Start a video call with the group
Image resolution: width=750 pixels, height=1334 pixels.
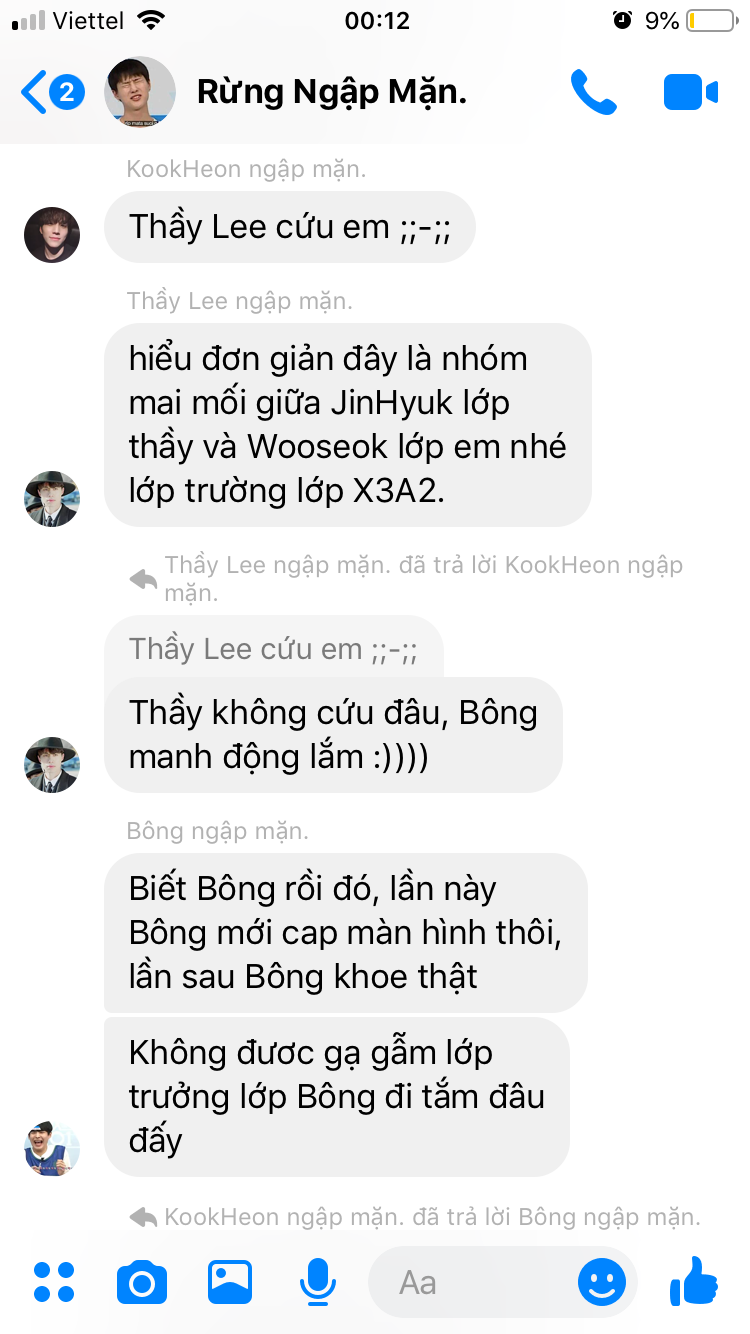[691, 93]
